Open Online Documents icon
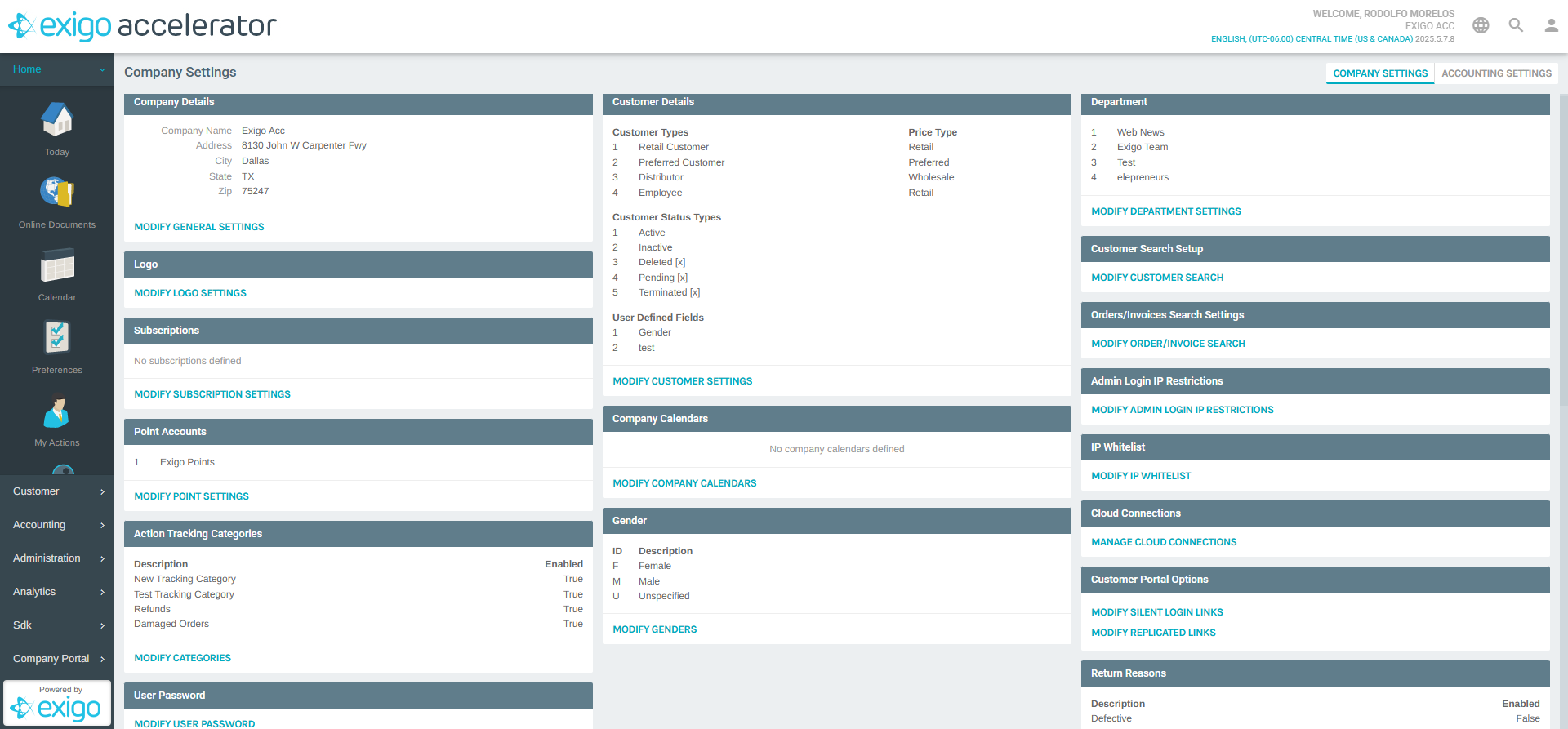The width and height of the screenshot is (1568, 729). [57, 193]
